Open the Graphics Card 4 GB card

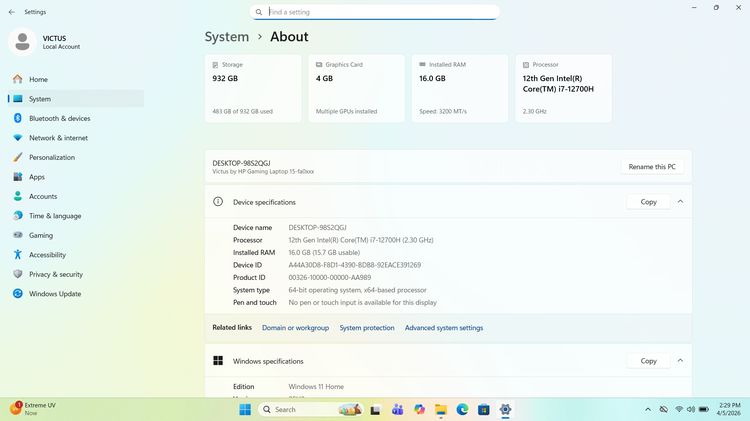(356, 88)
